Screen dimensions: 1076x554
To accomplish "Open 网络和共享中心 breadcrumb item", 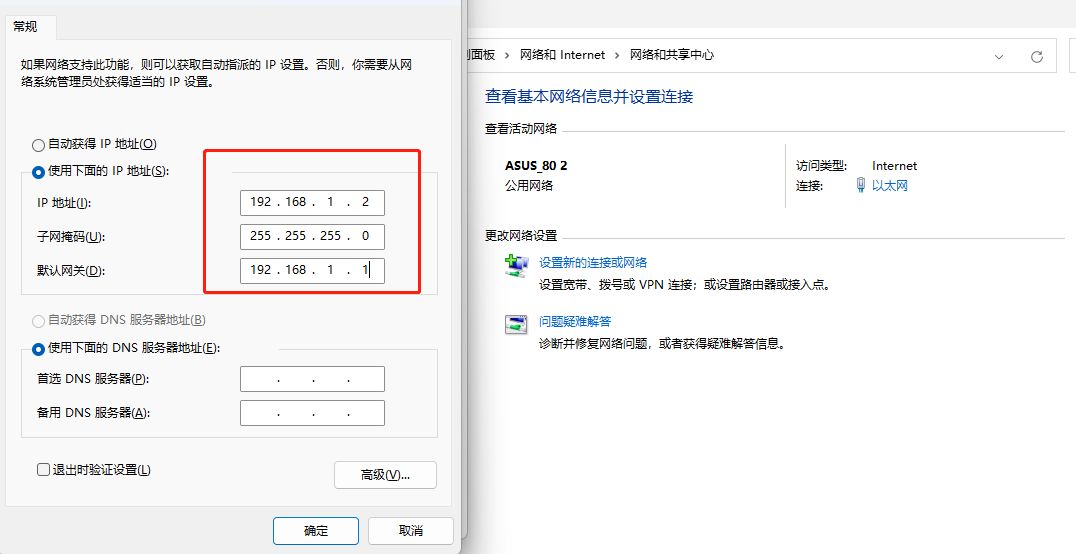I will click(x=672, y=55).
